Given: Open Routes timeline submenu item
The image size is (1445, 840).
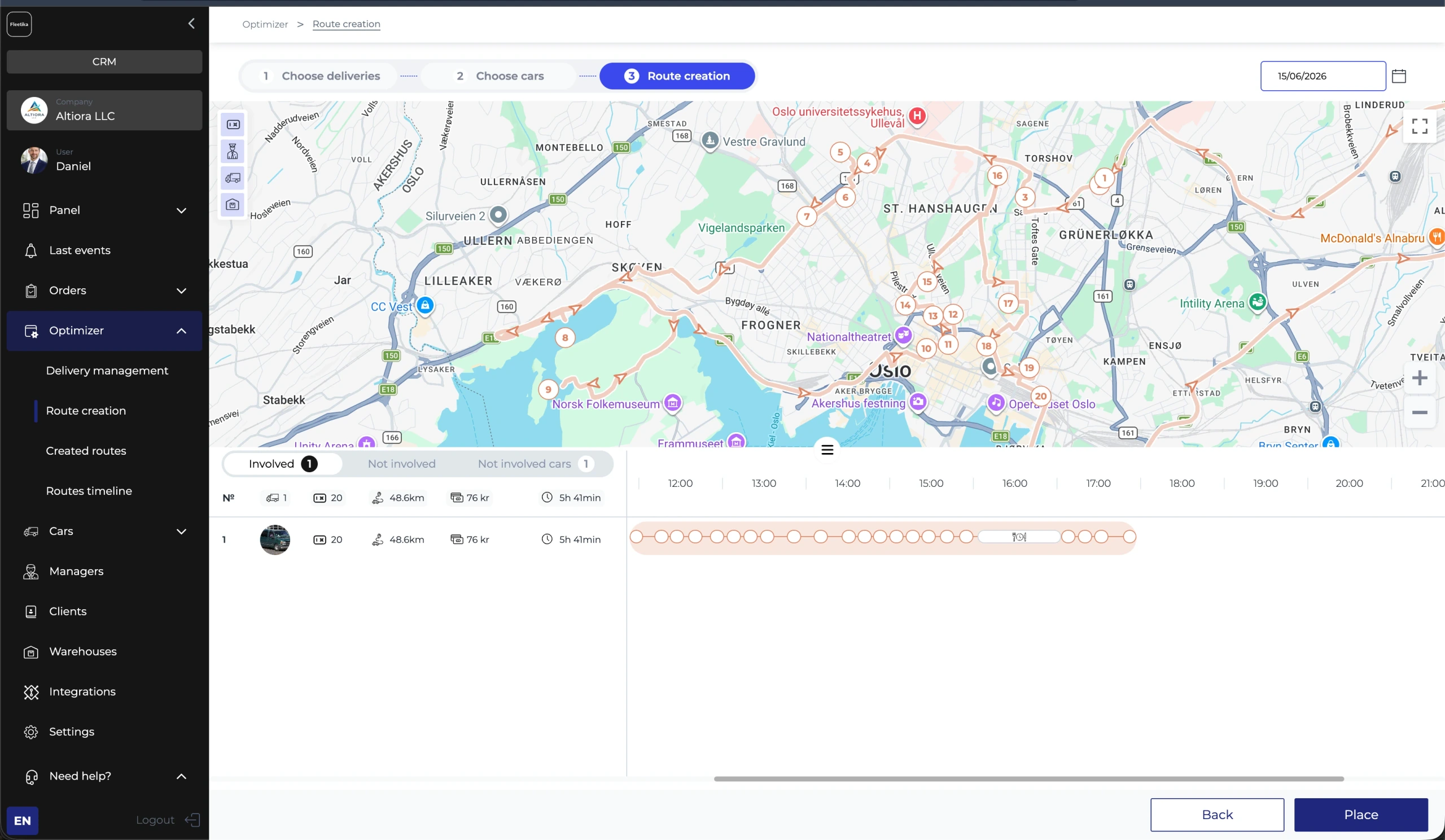Looking at the screenshot, I should (x=89, y=491).
